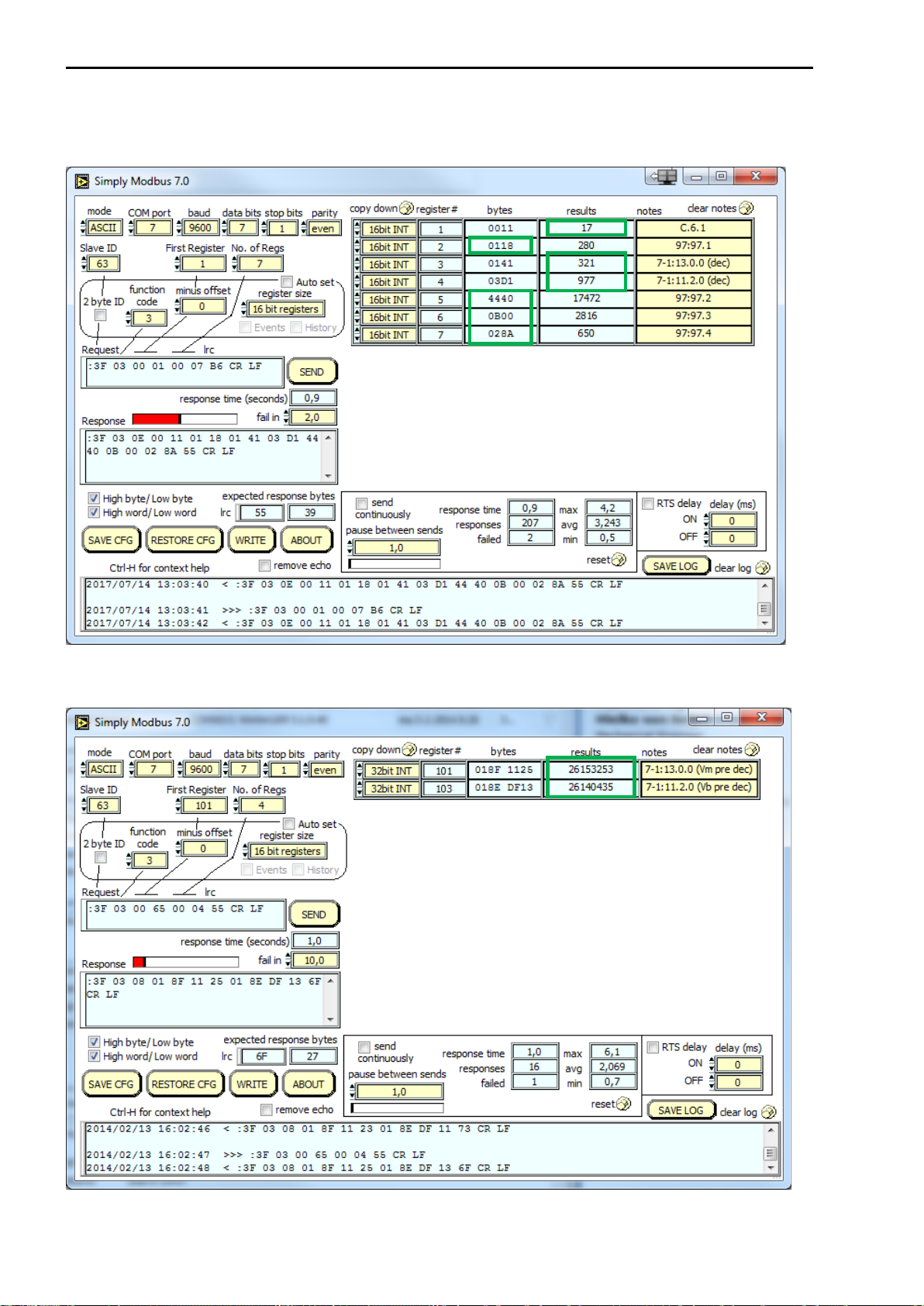The image size is (924, 1306).
Task: Click the Simply Modbus title icon, upper window
Action: [82, 181]
